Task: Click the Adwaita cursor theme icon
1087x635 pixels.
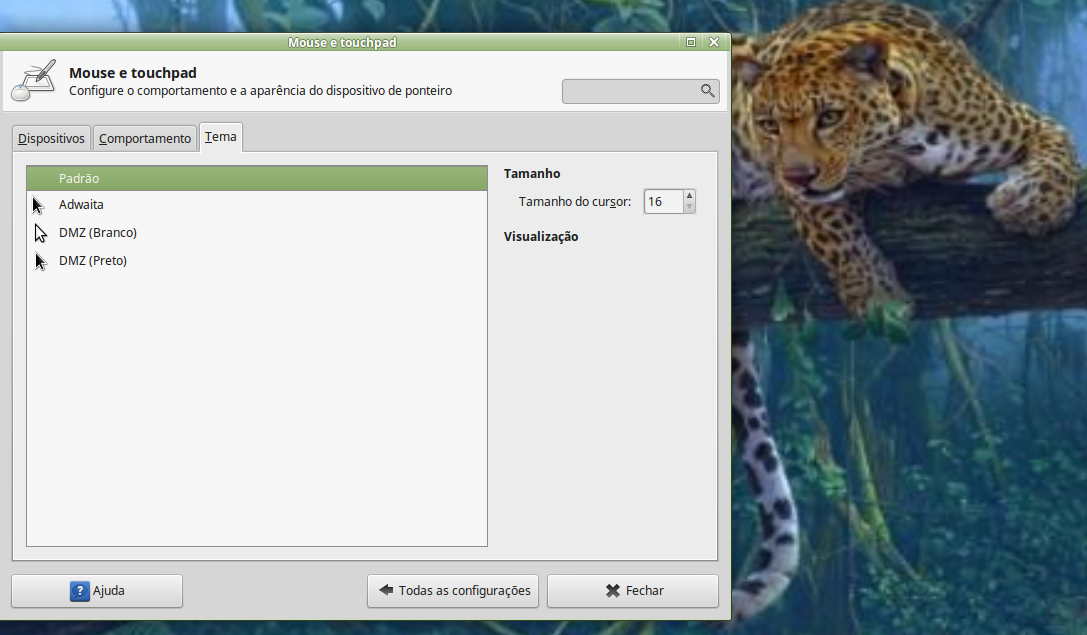Action: pyautogui.click(x=39, y=205)
